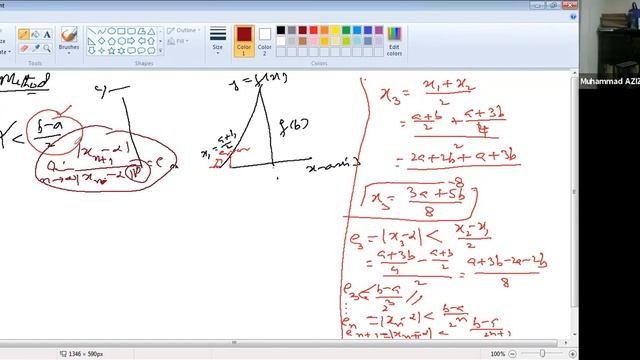Choose the Rectangle shape
Screen dimensions: 640x360
click(x=121, y=31)
